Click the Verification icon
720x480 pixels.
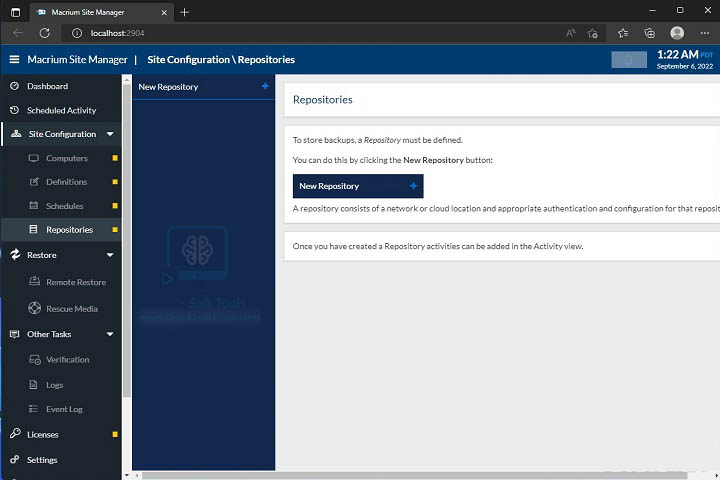click(x=35, y=360)
